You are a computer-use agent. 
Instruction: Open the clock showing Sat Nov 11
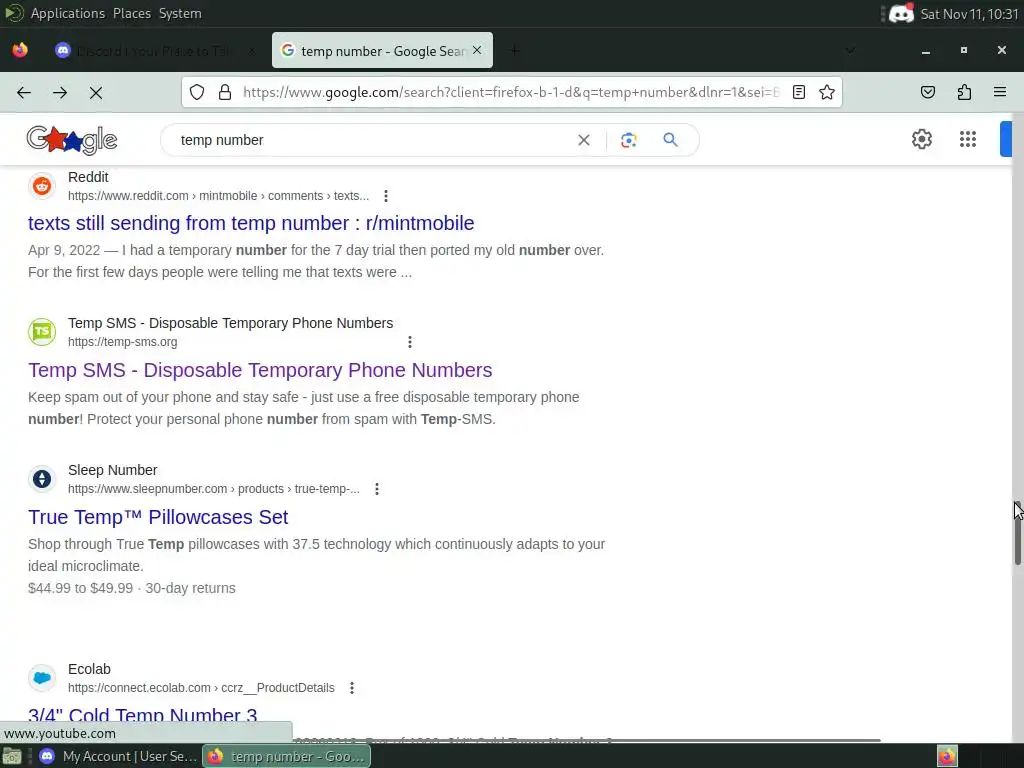969,14
